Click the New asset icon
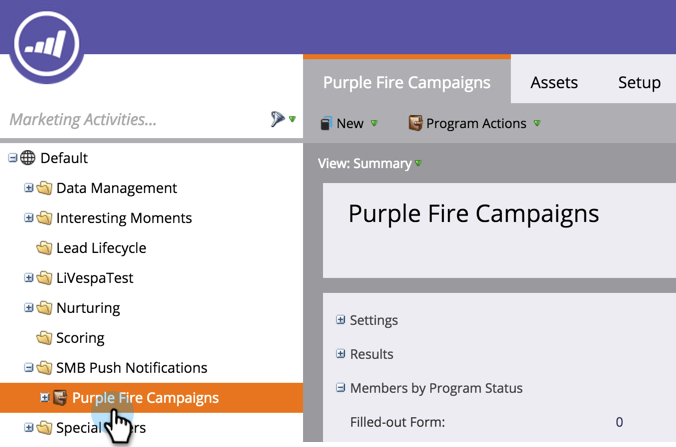 325,124
